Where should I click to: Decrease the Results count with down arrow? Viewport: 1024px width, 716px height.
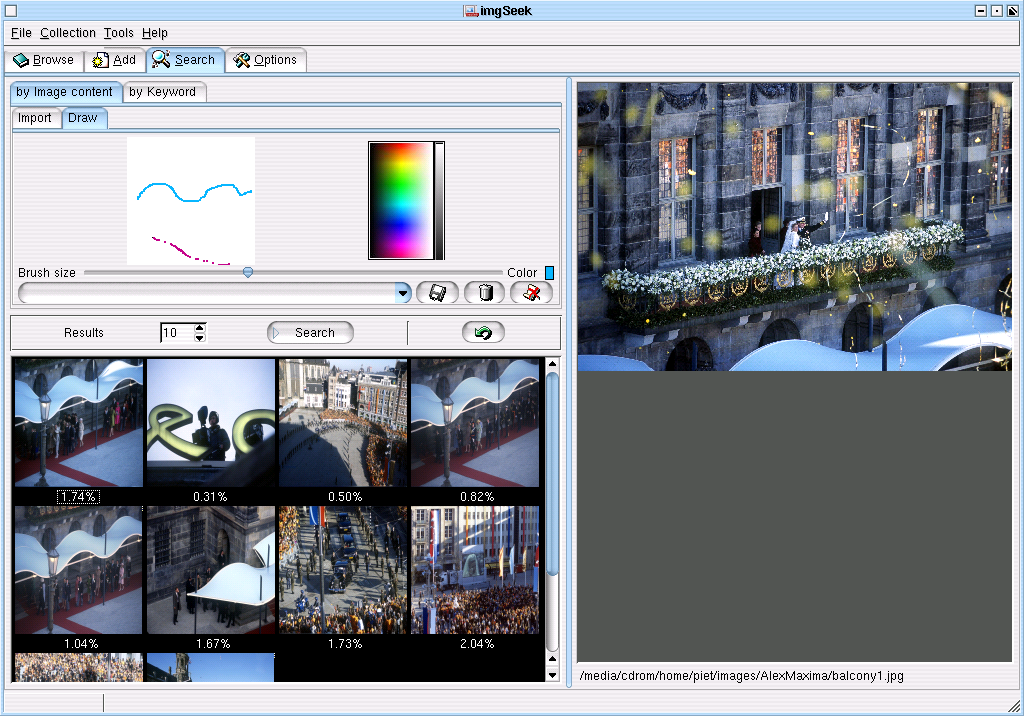[x=200, y=338]
